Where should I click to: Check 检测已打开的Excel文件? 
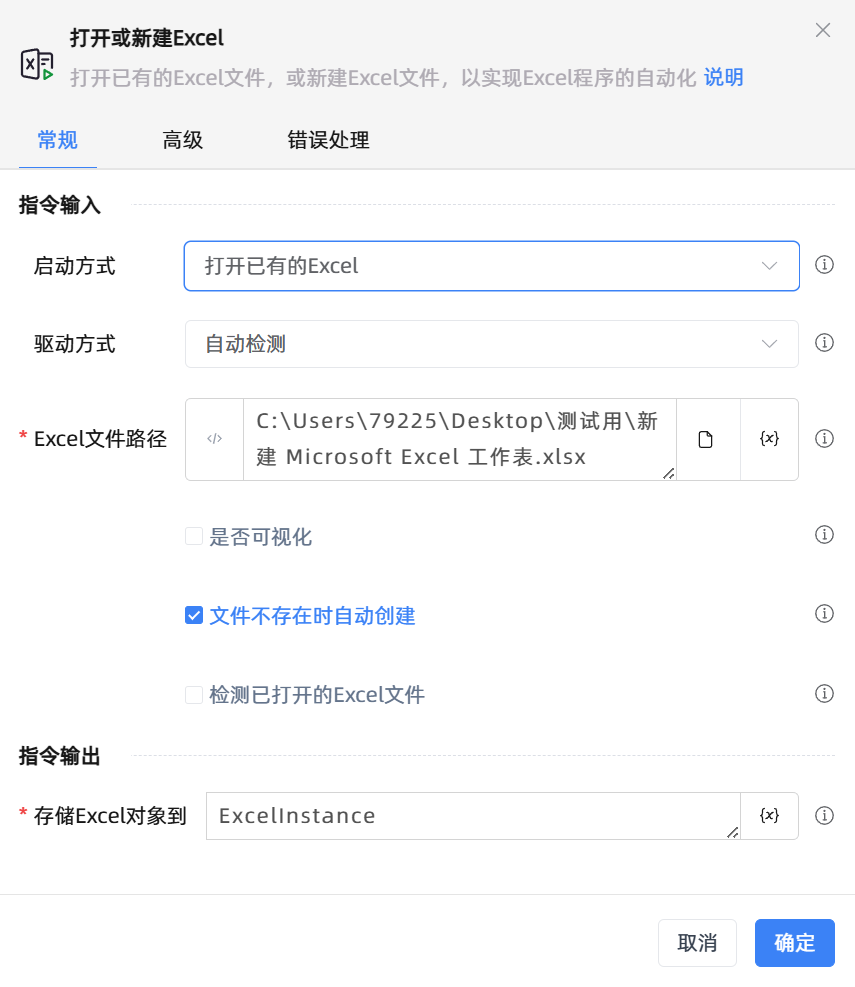pos(194,694)
